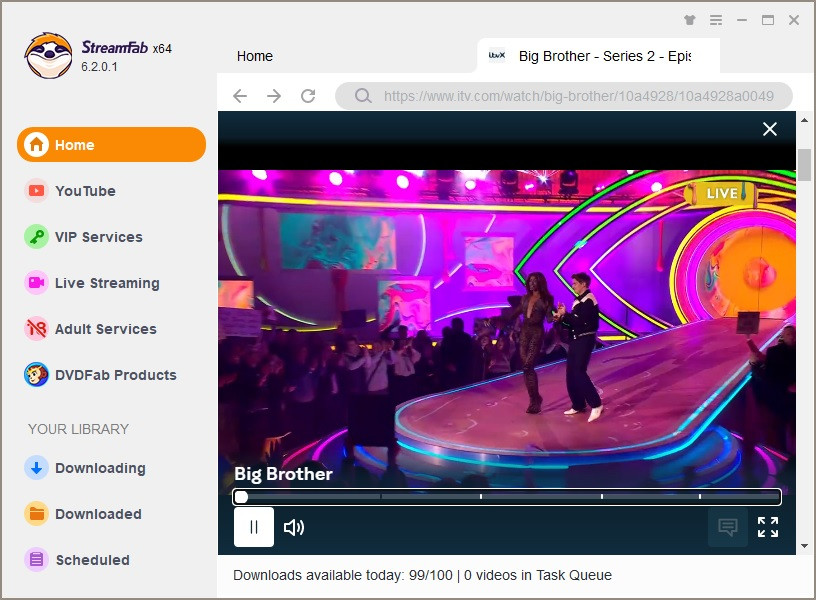Click the StreamFab sloth logo
The width and height of the screenshot is (816, 600).
pos(48,56)
